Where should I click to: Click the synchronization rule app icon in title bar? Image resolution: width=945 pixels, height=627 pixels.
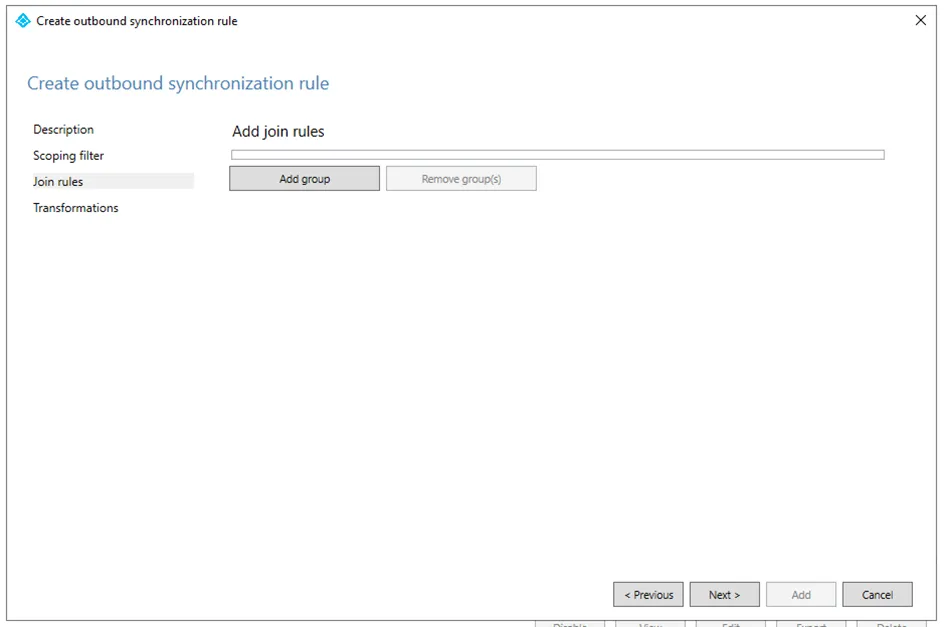tap(23, 21)
